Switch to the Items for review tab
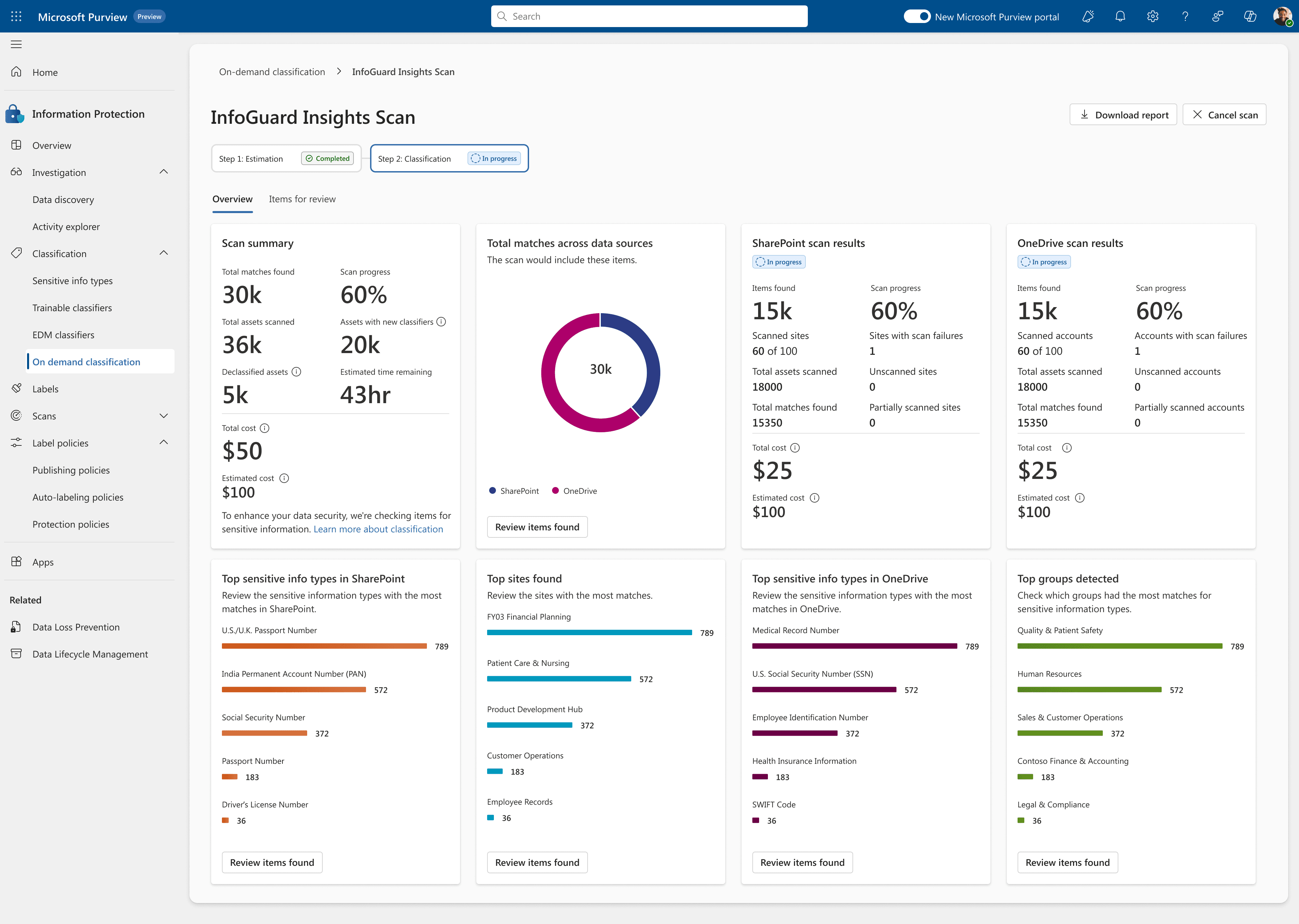Screen dimensions: 1299x924 pos(302,199)
